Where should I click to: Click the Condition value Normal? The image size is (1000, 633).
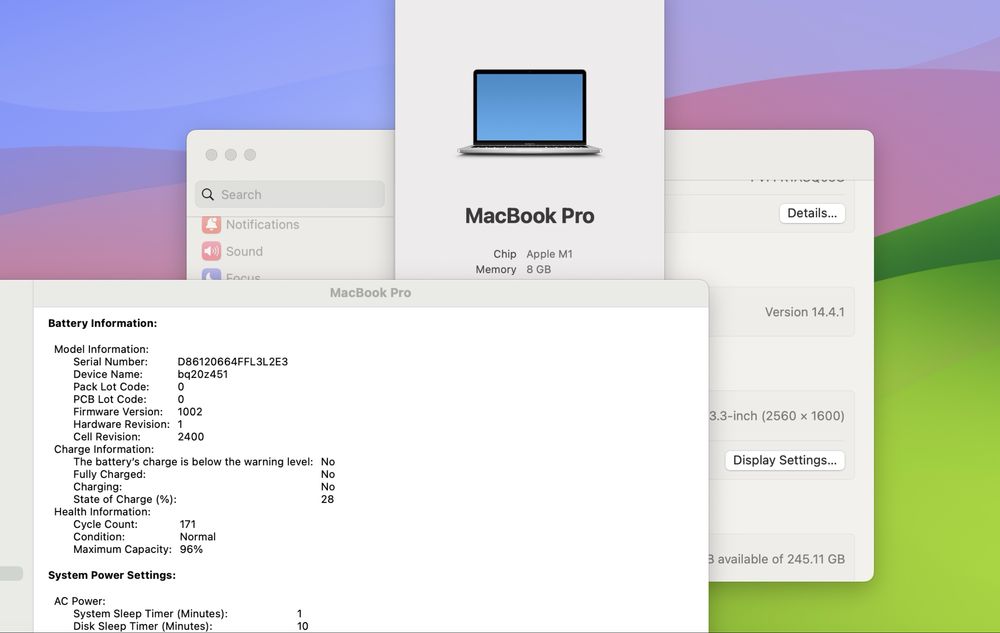click(x=198, y=537)
